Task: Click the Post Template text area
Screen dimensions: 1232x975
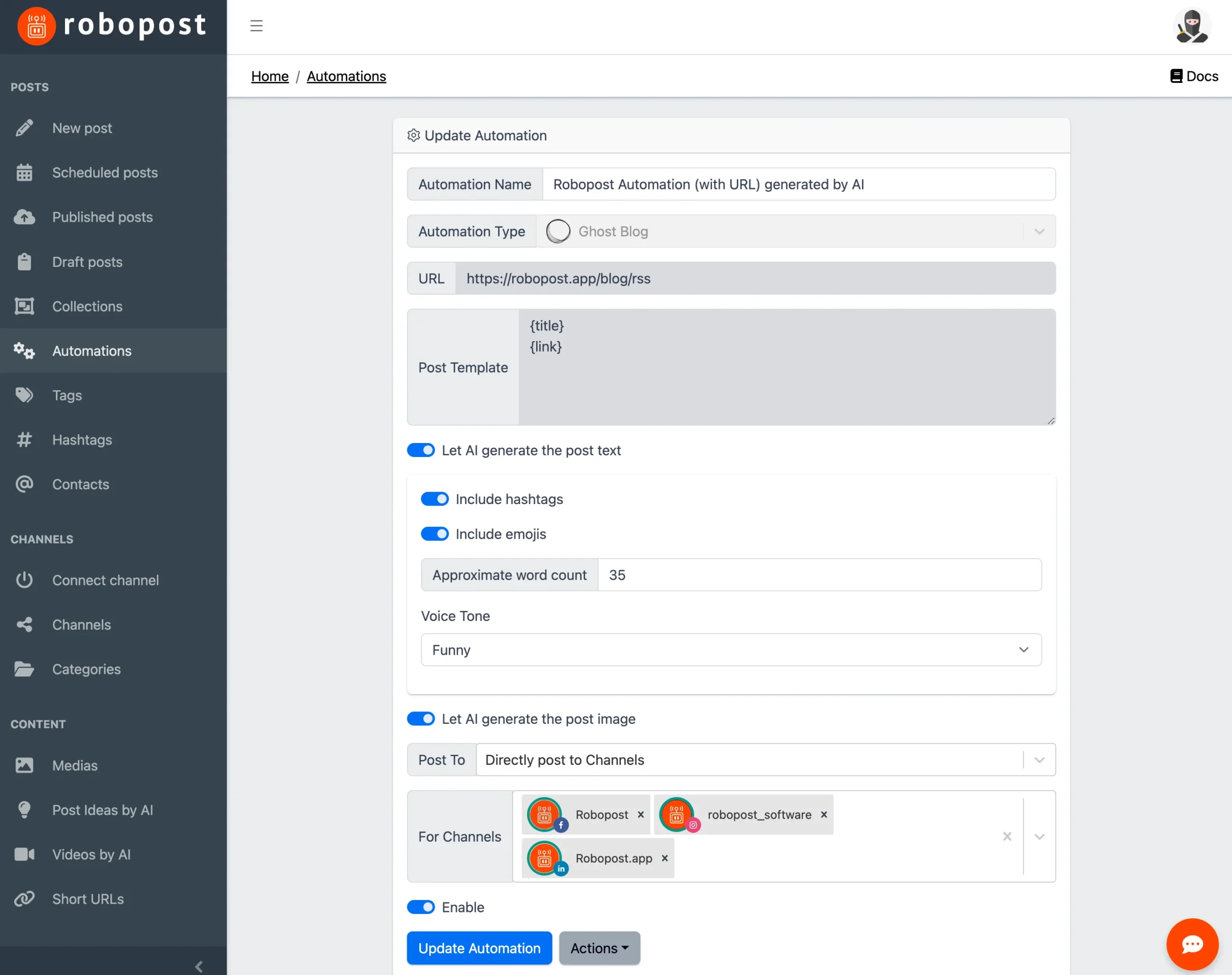Action: pyautogui.click(x=786, y=367)
